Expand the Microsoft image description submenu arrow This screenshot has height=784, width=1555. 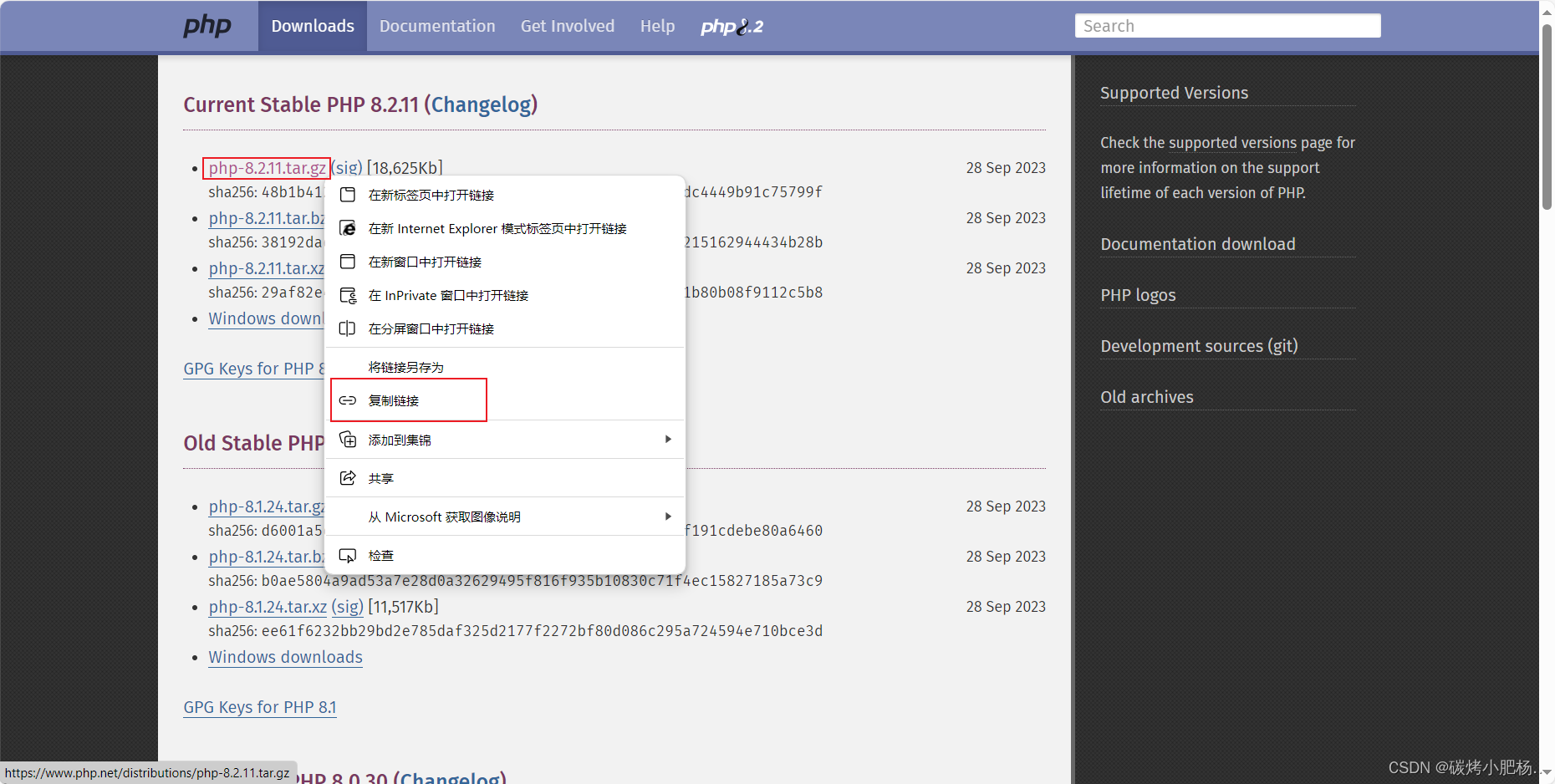(668, 517)
